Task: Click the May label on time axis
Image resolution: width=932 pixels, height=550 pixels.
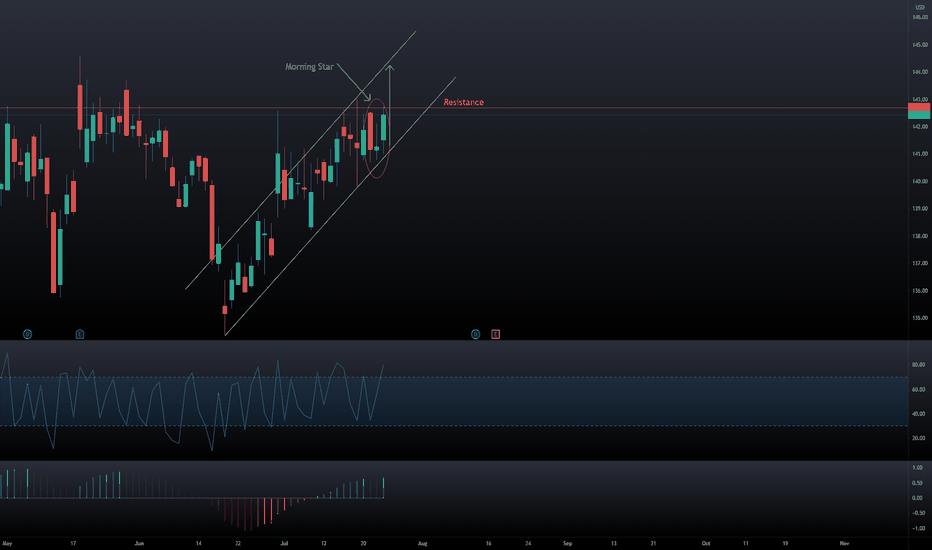Action: (x=7, y=543)
